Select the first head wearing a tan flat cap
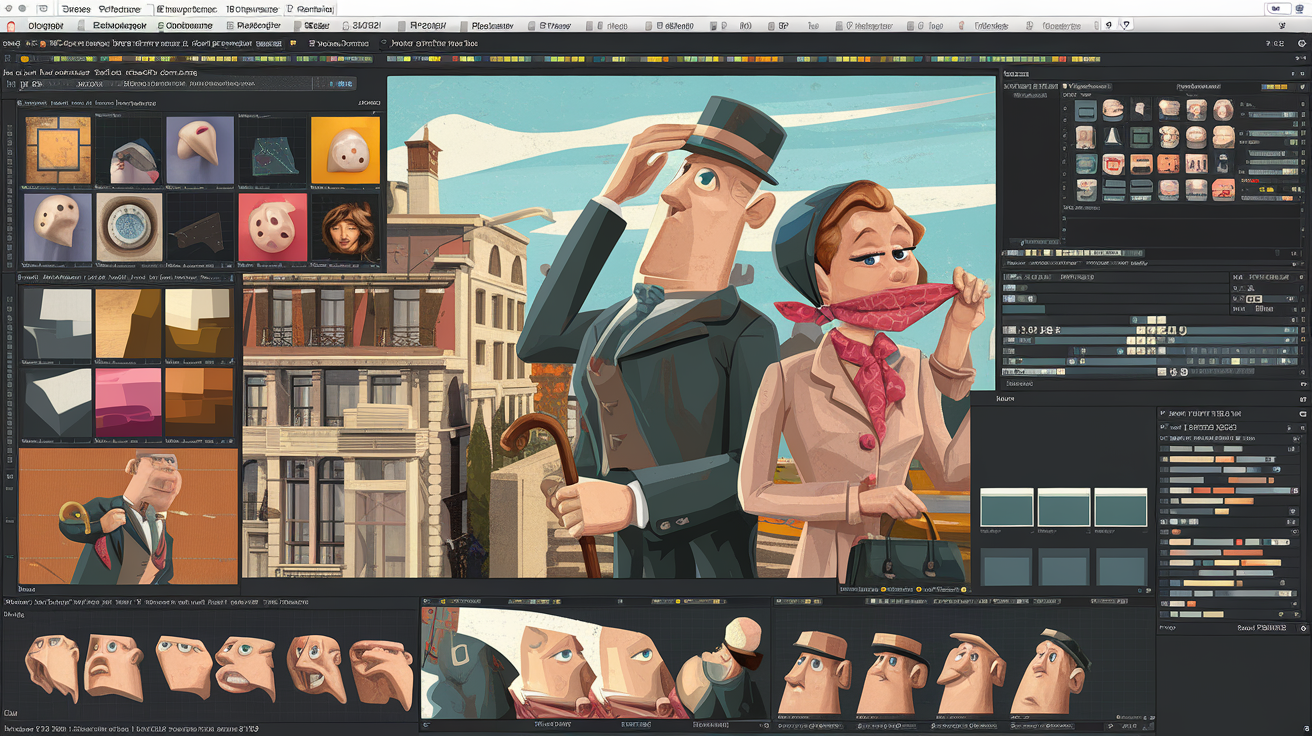 816,670
